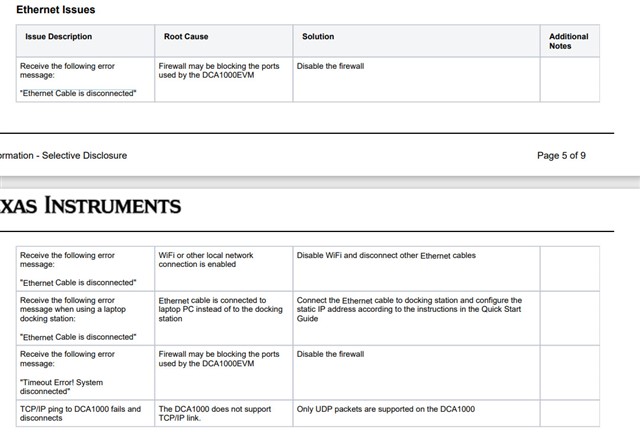Click the issue description cell in the first table
The width and height of the screenshot is (640, 437).
coord(85,80)
